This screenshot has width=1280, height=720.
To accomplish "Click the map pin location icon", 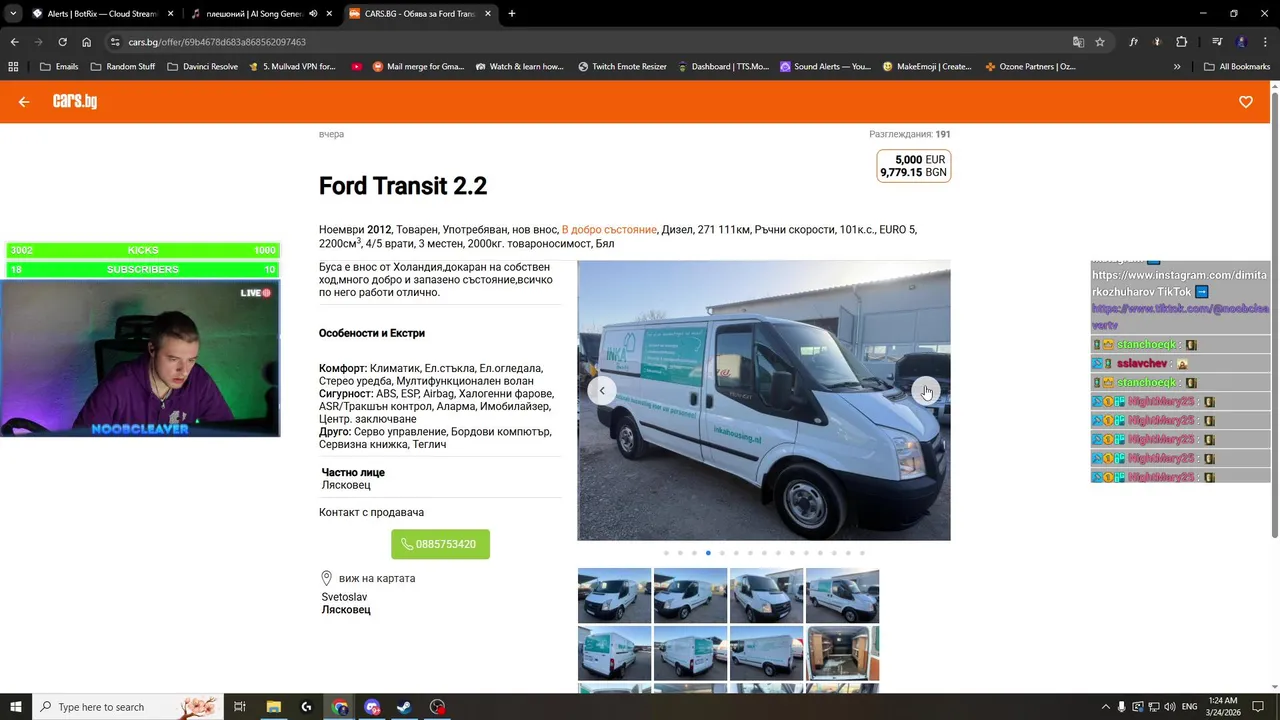I will click(326, 578).
